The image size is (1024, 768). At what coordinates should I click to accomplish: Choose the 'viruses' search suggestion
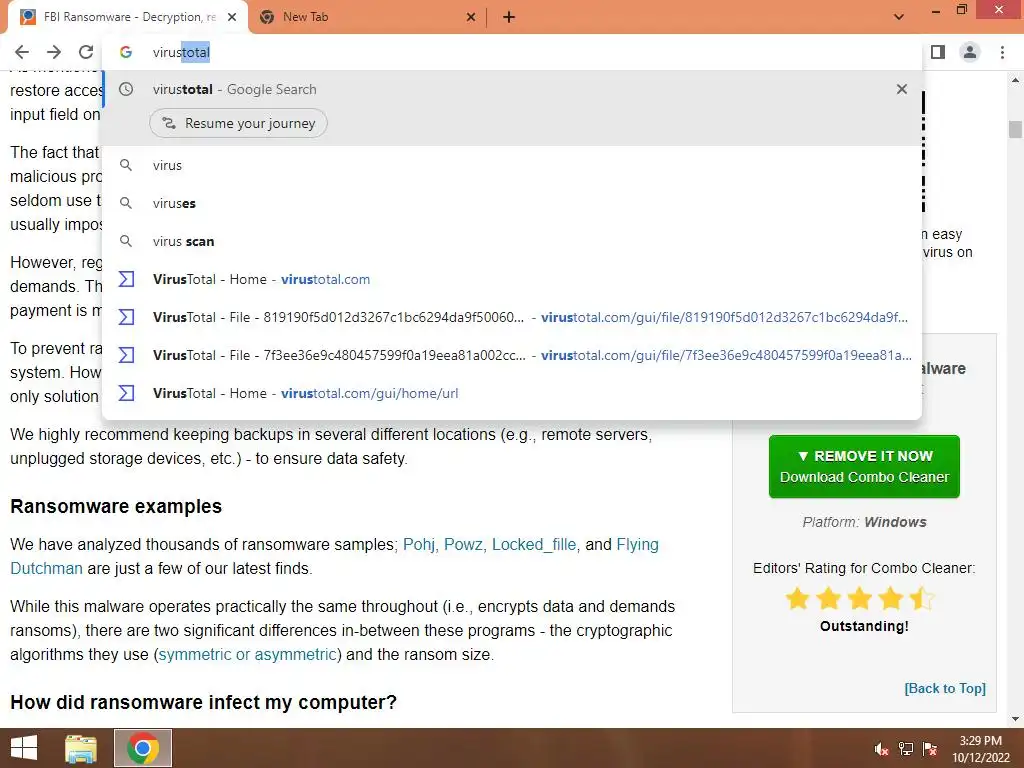coord(513,203)
